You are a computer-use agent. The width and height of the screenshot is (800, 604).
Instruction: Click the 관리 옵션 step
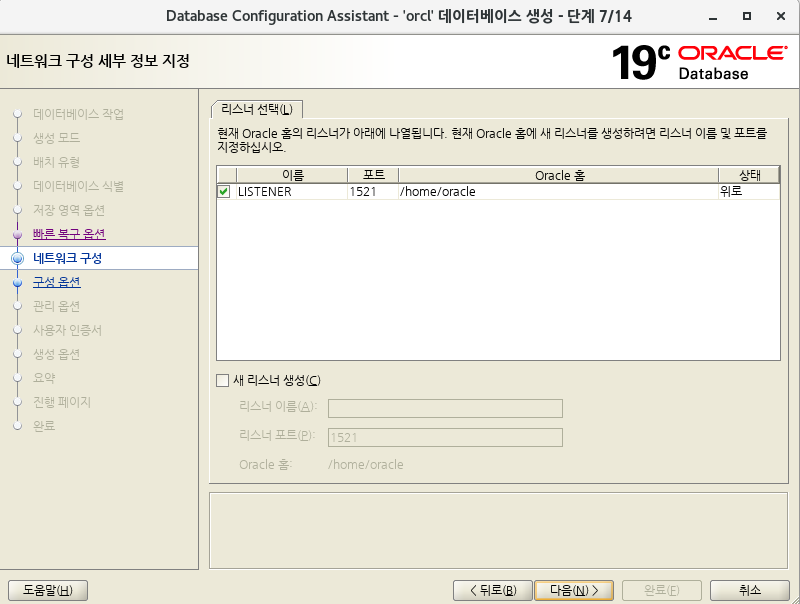(56, 306)
